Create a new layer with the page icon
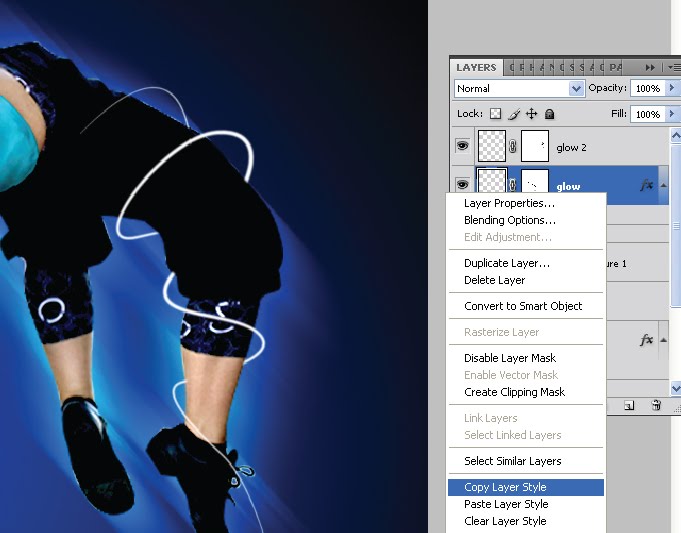Screen dimensions: 681x533 (629, 406)
